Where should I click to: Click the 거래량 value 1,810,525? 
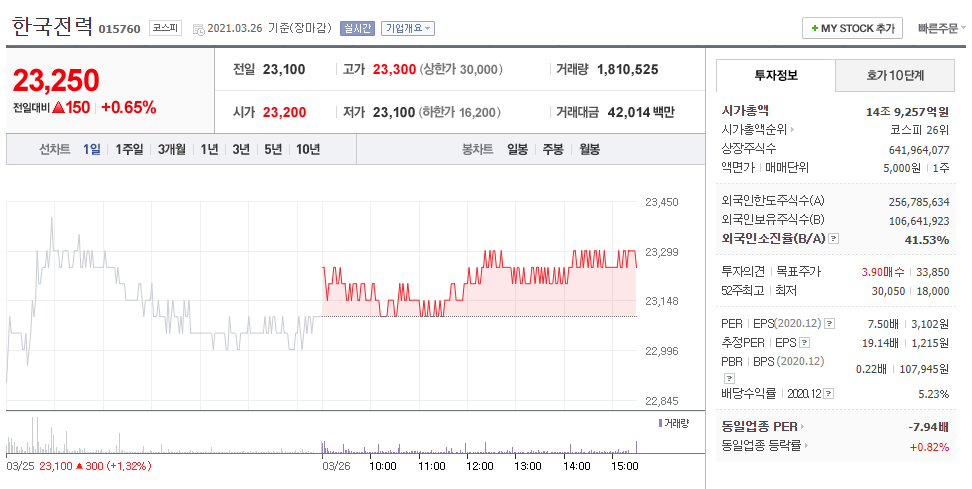(x=627, y=69)
